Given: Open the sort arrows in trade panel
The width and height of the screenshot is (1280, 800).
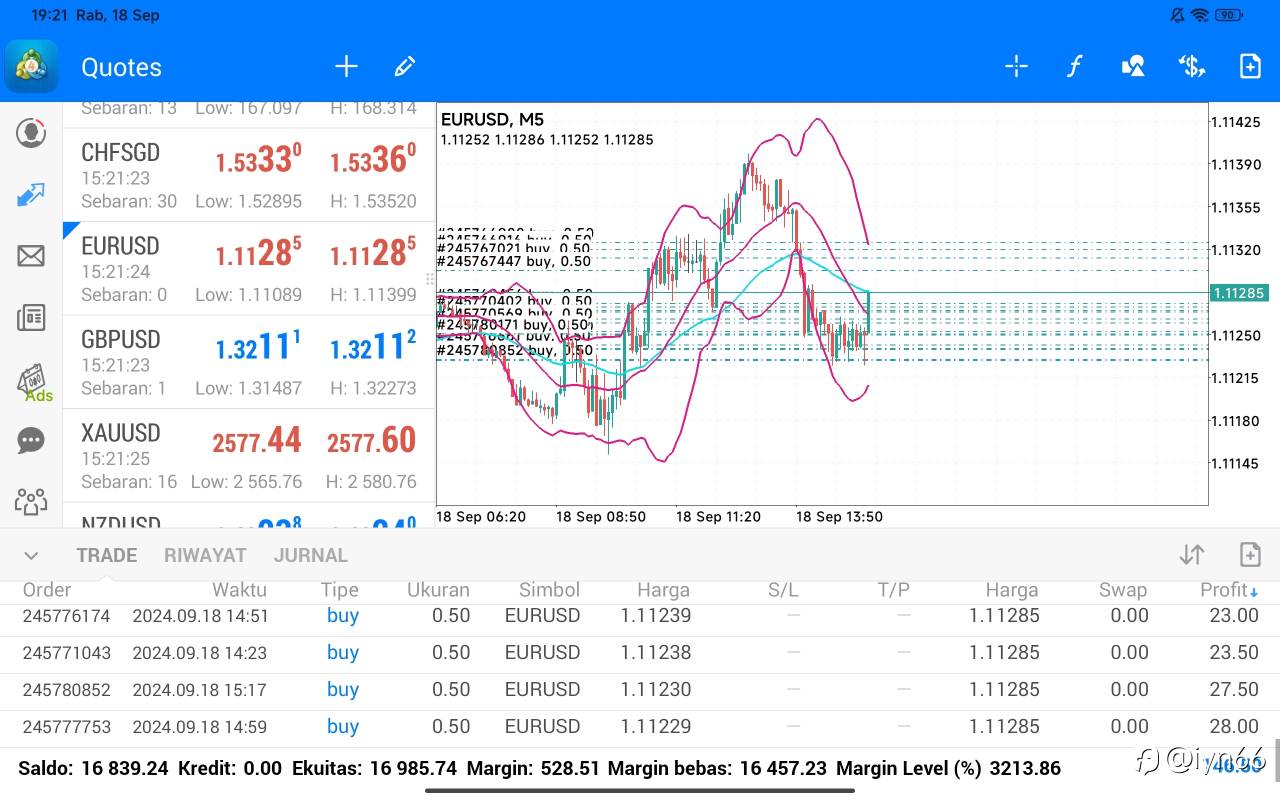Looking at the screenshot, I should 1191,555.
